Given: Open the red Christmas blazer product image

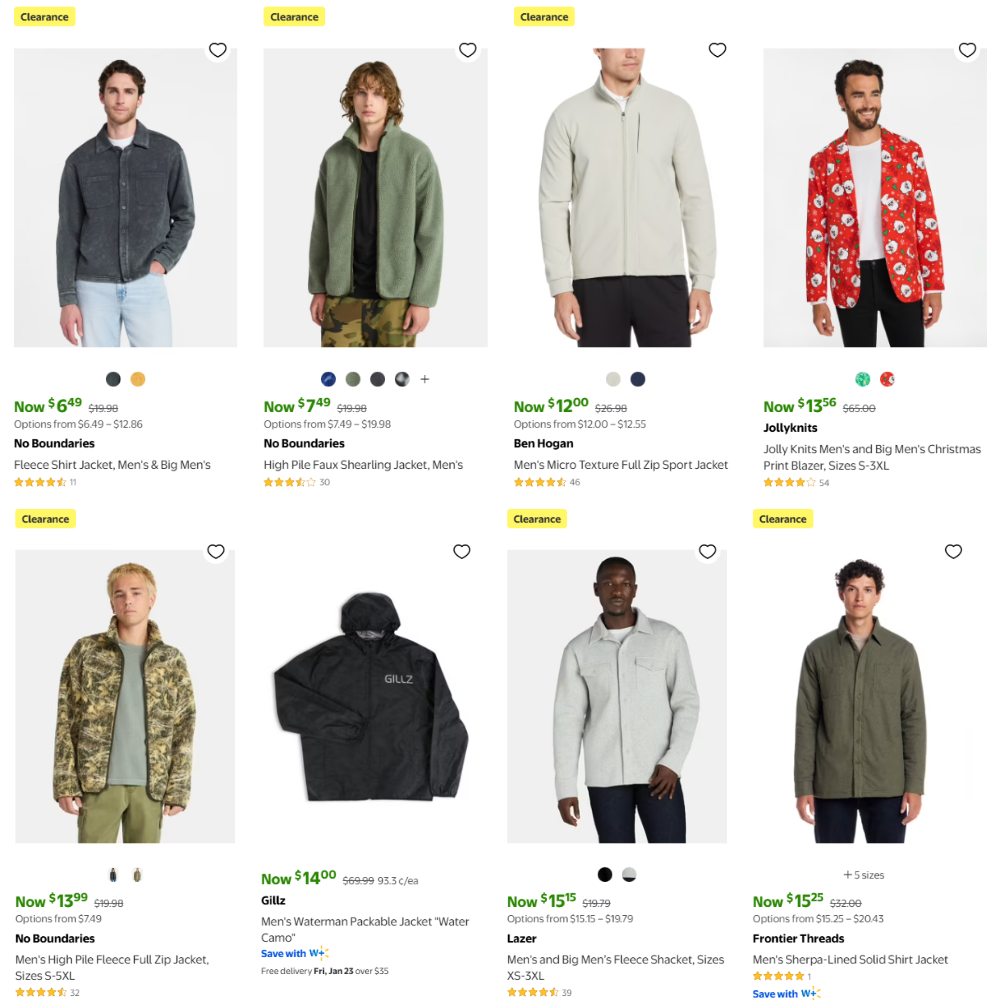Looking at the screenshot, I should [874, 200].
